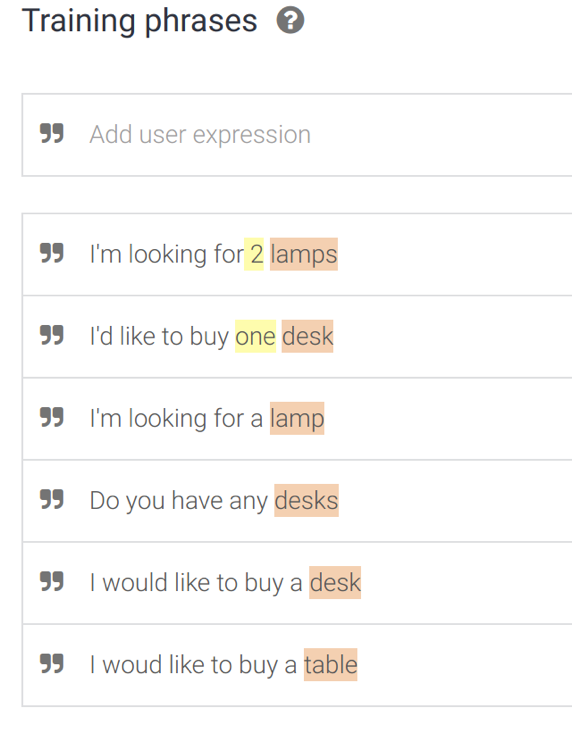The width and height of the screenshot is (572, 750).
Task: Click quote icon beside Add user expression
Action: tap(52, 133)
